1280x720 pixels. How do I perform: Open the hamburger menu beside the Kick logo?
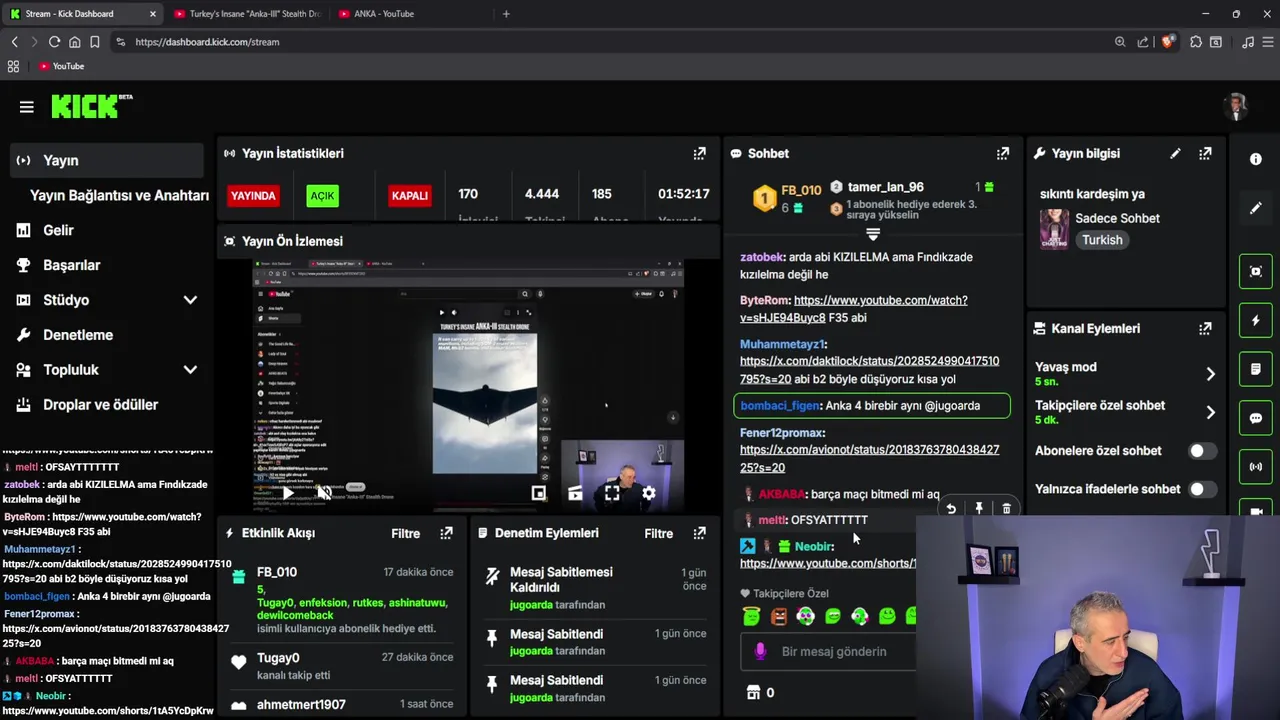pyautogui.click(x=27, y=107)
